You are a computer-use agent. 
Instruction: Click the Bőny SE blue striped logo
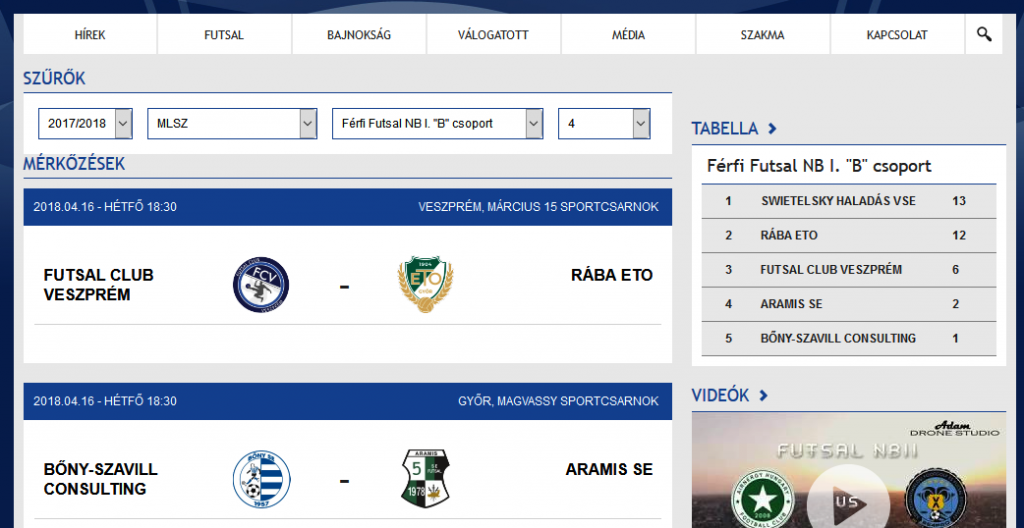point(261,480)
